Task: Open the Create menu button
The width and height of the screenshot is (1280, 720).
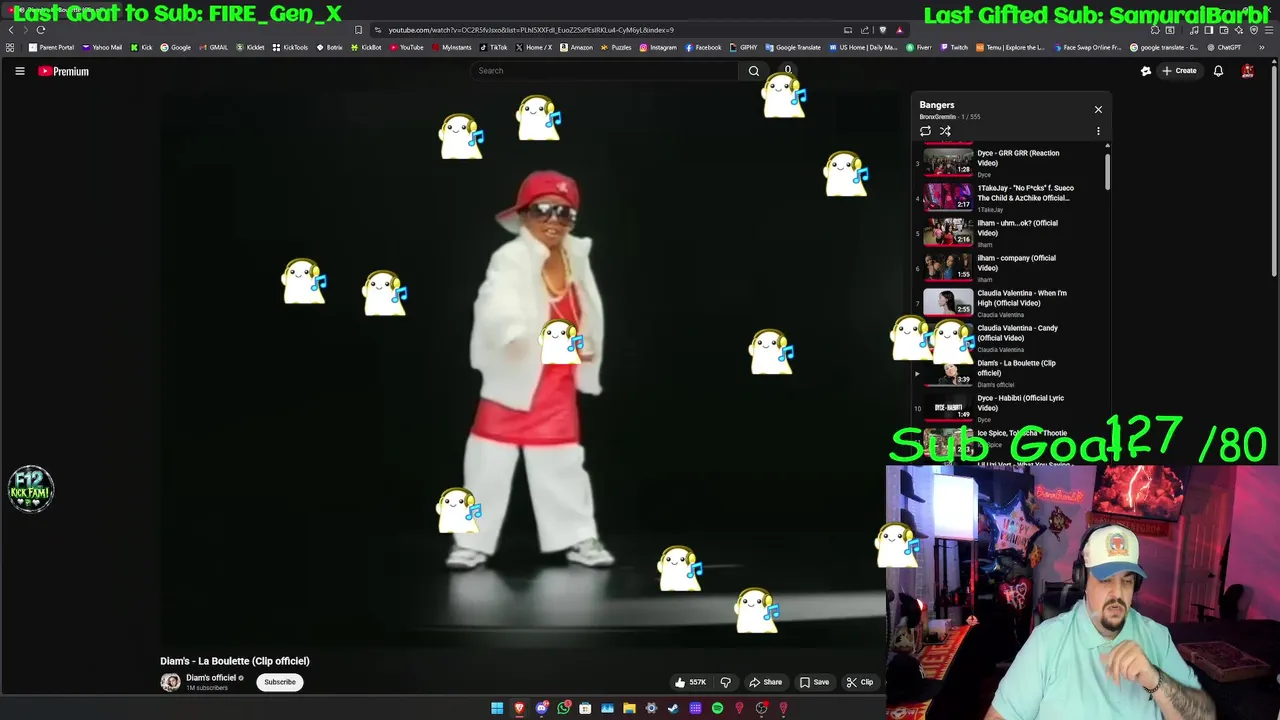Action: click(1178, 71)
